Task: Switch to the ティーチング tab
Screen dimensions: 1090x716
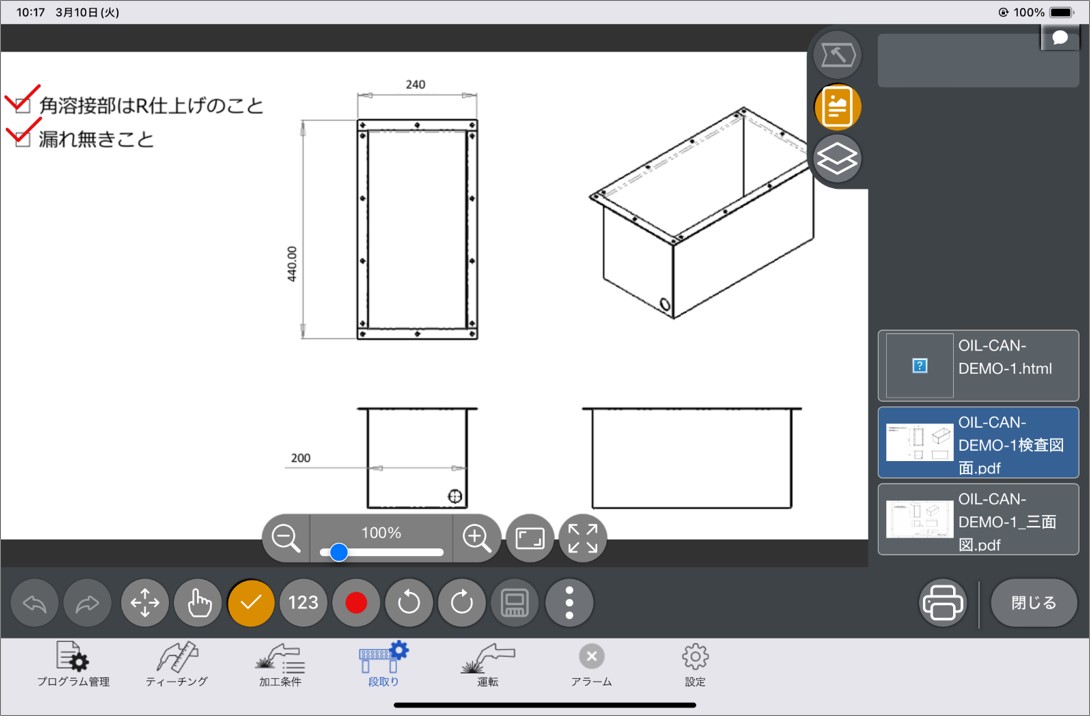Action: pos(177,666)
